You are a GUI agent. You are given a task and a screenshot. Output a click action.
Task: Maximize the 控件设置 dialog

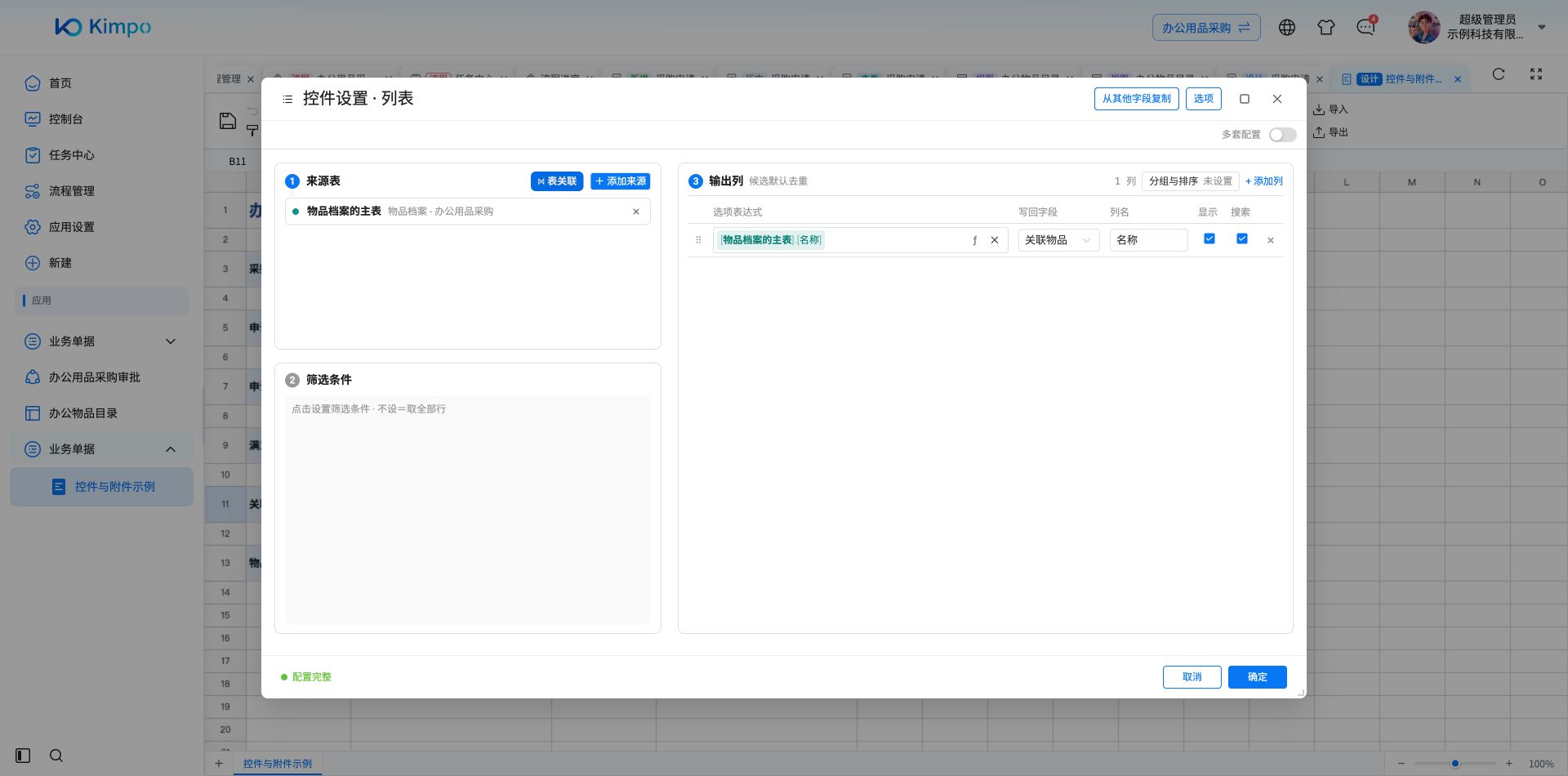point(1245,99)
